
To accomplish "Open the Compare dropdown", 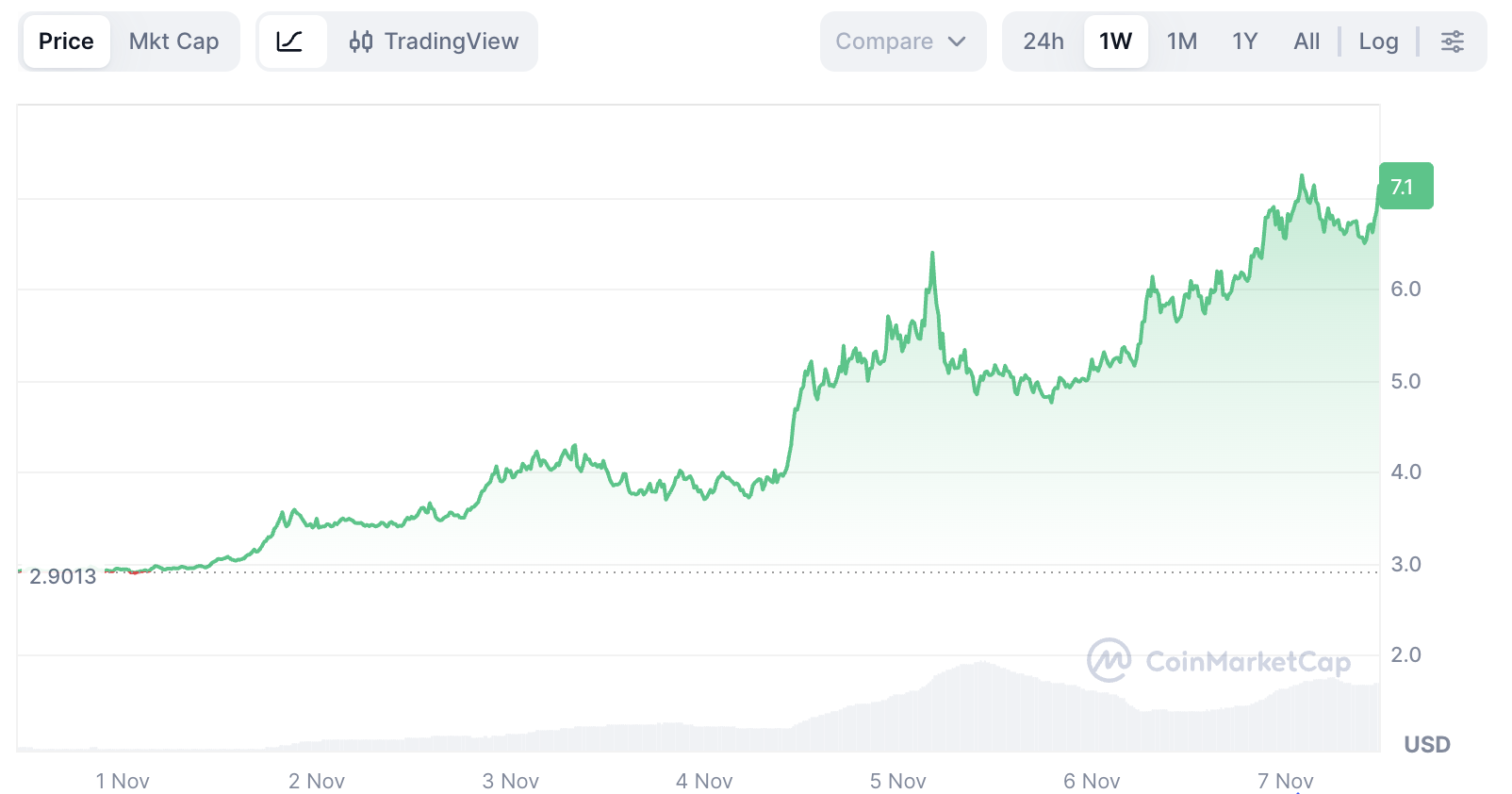I will pyautogui.click(x=902, y=41).
